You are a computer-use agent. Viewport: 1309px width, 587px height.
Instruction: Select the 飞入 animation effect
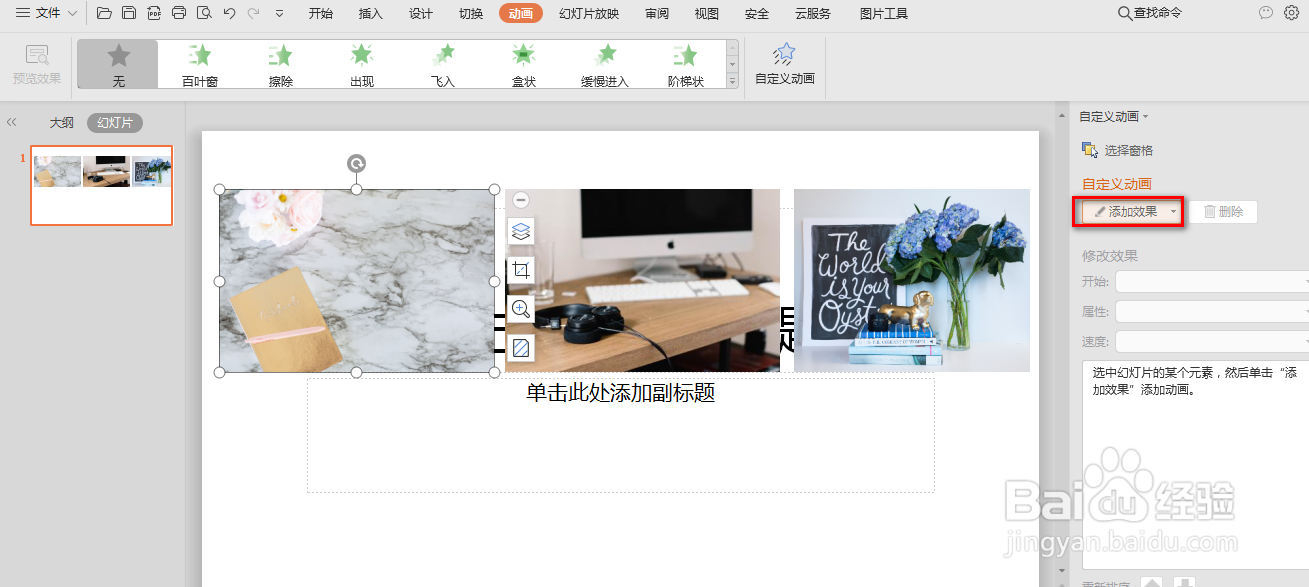(443, 65)
